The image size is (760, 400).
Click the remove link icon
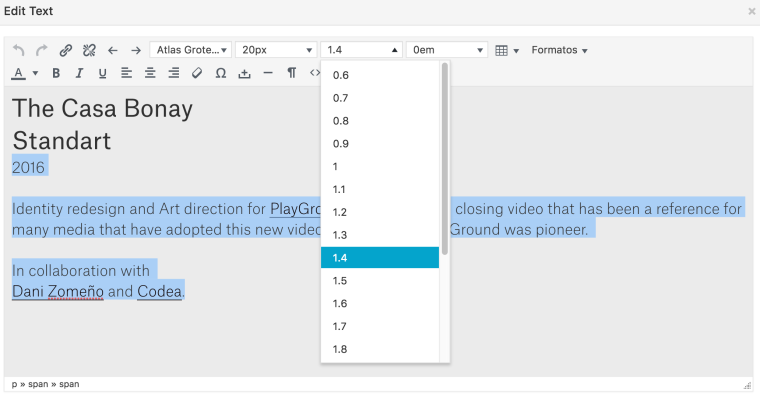pyautogui.click(x=89, y=50)
